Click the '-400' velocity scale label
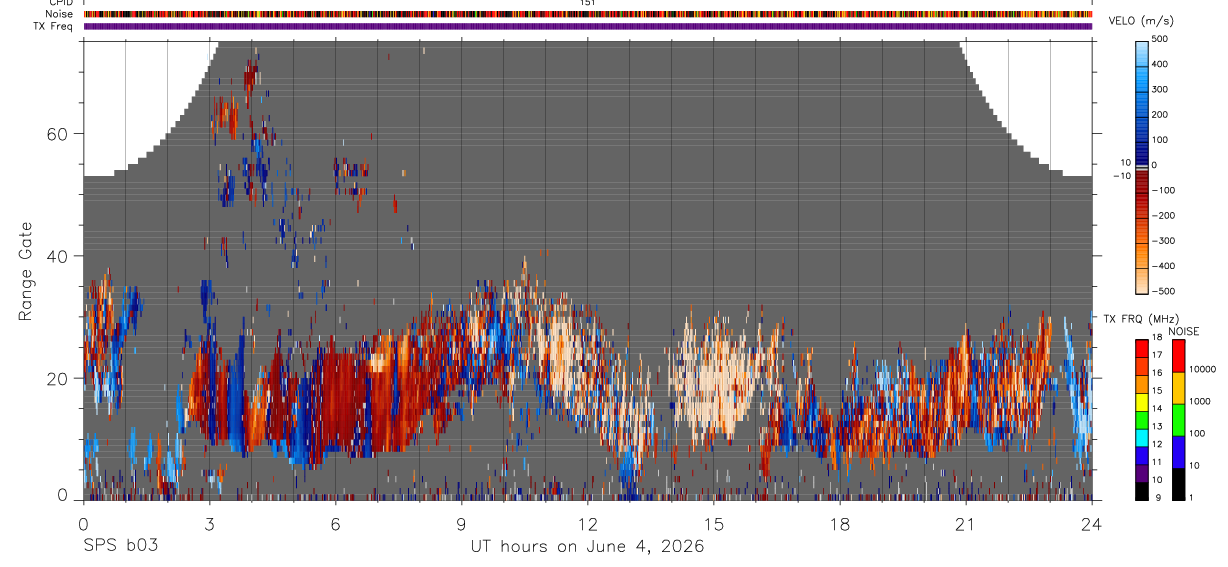The width and height of the screenshot is (1228, 567). pyautogui.click(x=1165, y=266)
